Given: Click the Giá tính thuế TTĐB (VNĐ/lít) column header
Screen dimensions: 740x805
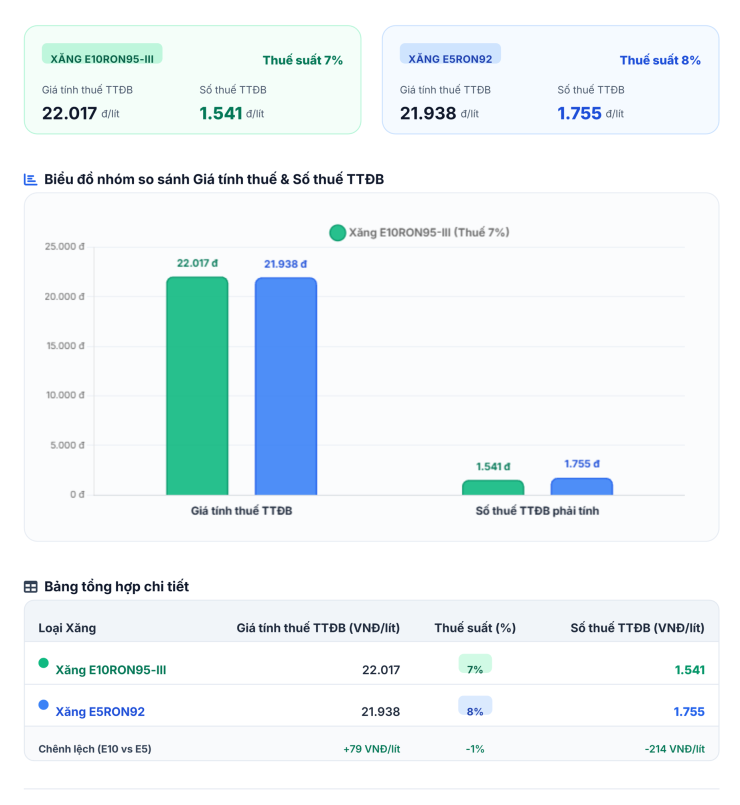Looking at the screenshot, I should tap(318, 628).
